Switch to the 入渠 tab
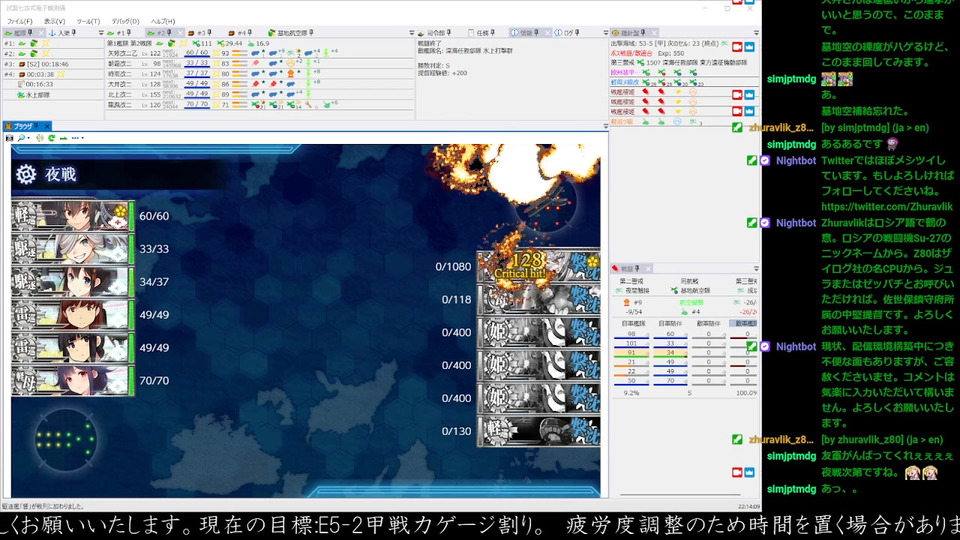 [x=64, y=32]
